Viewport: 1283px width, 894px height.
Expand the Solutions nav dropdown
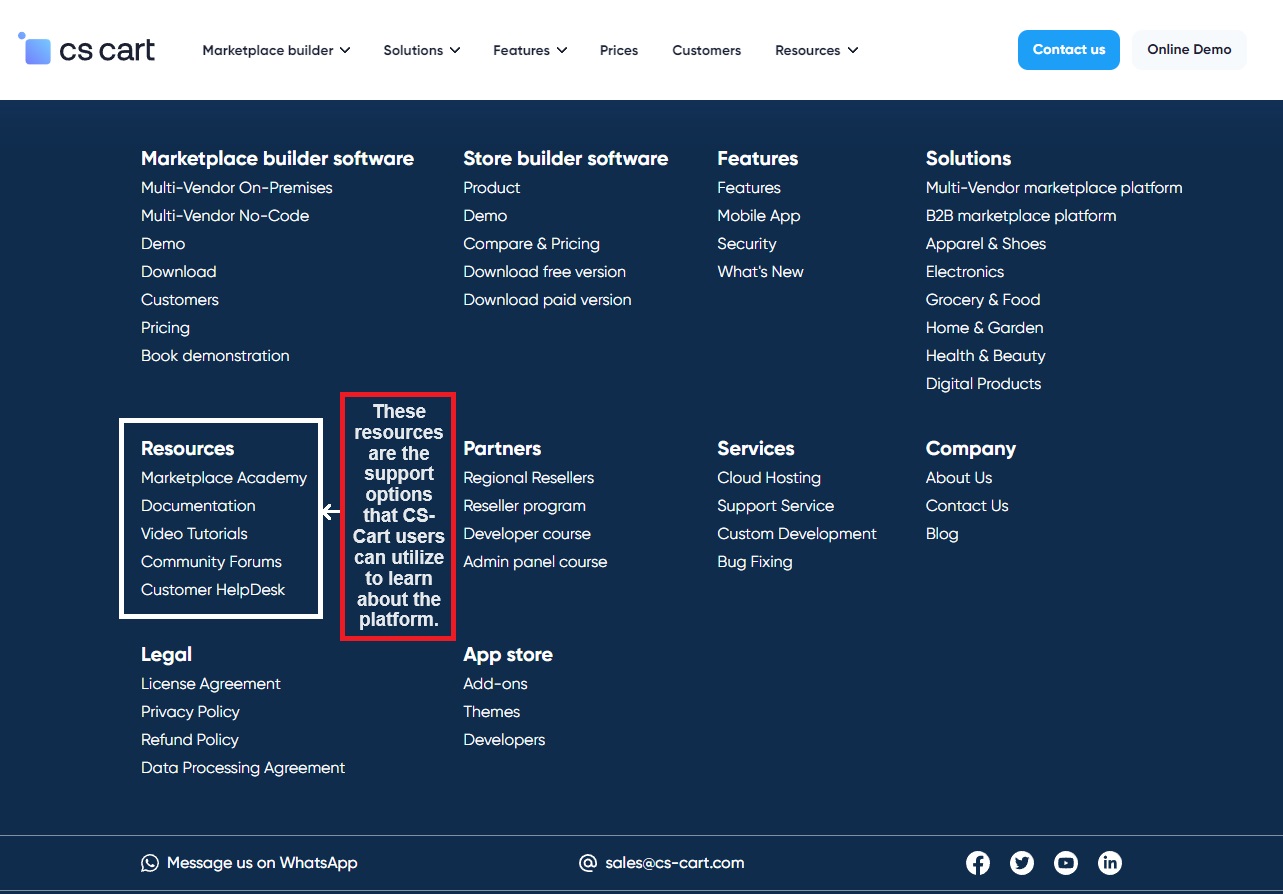422,50
